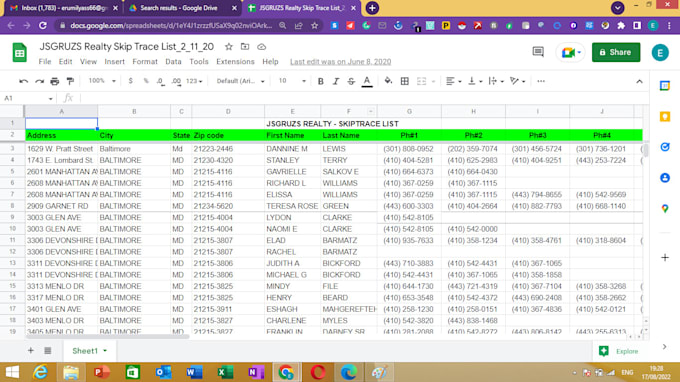Open text wrapping dropdown
This screenshot has height=382, width=680.
coord(496,81)
